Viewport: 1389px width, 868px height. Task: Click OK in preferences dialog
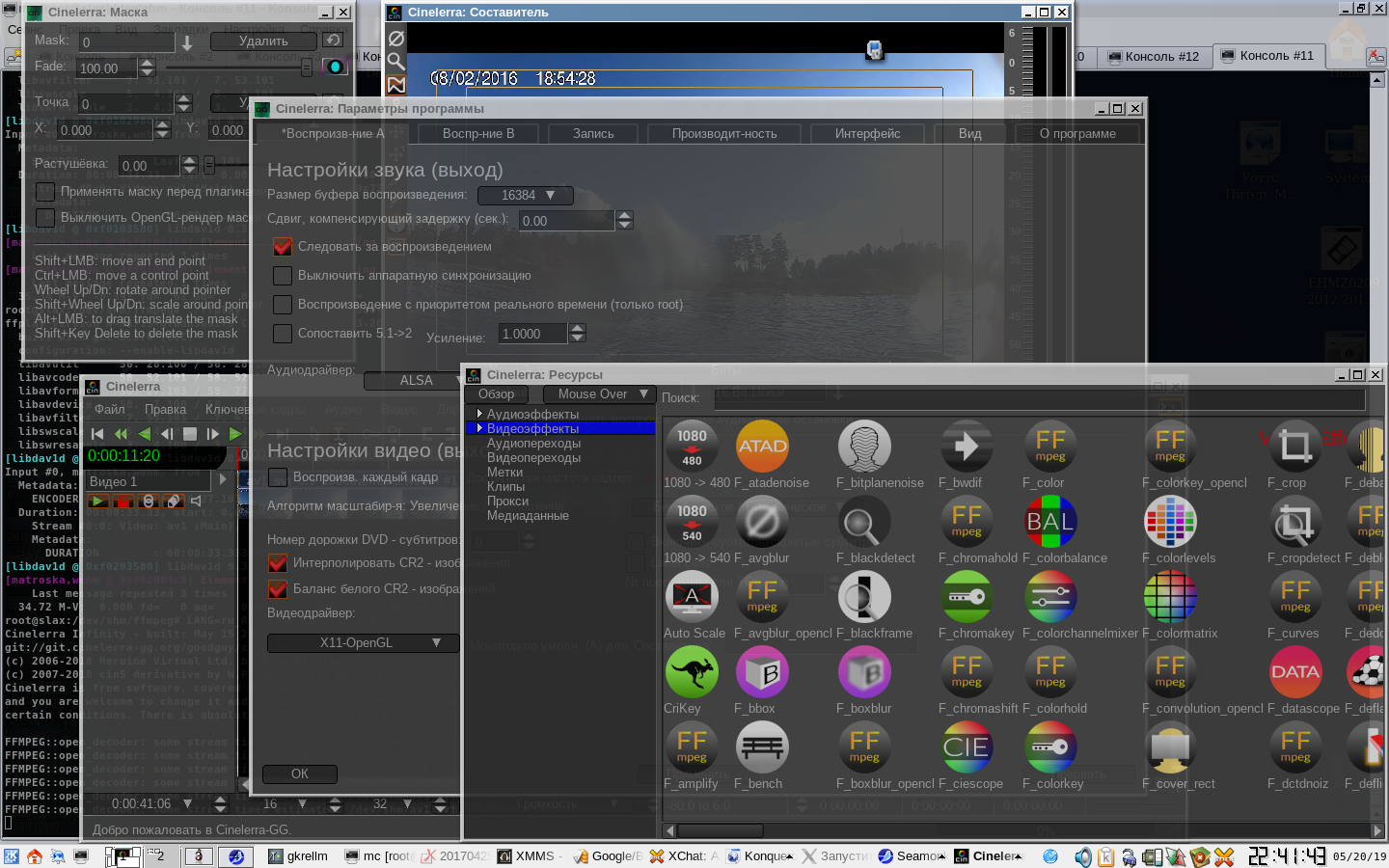point(300,773)
